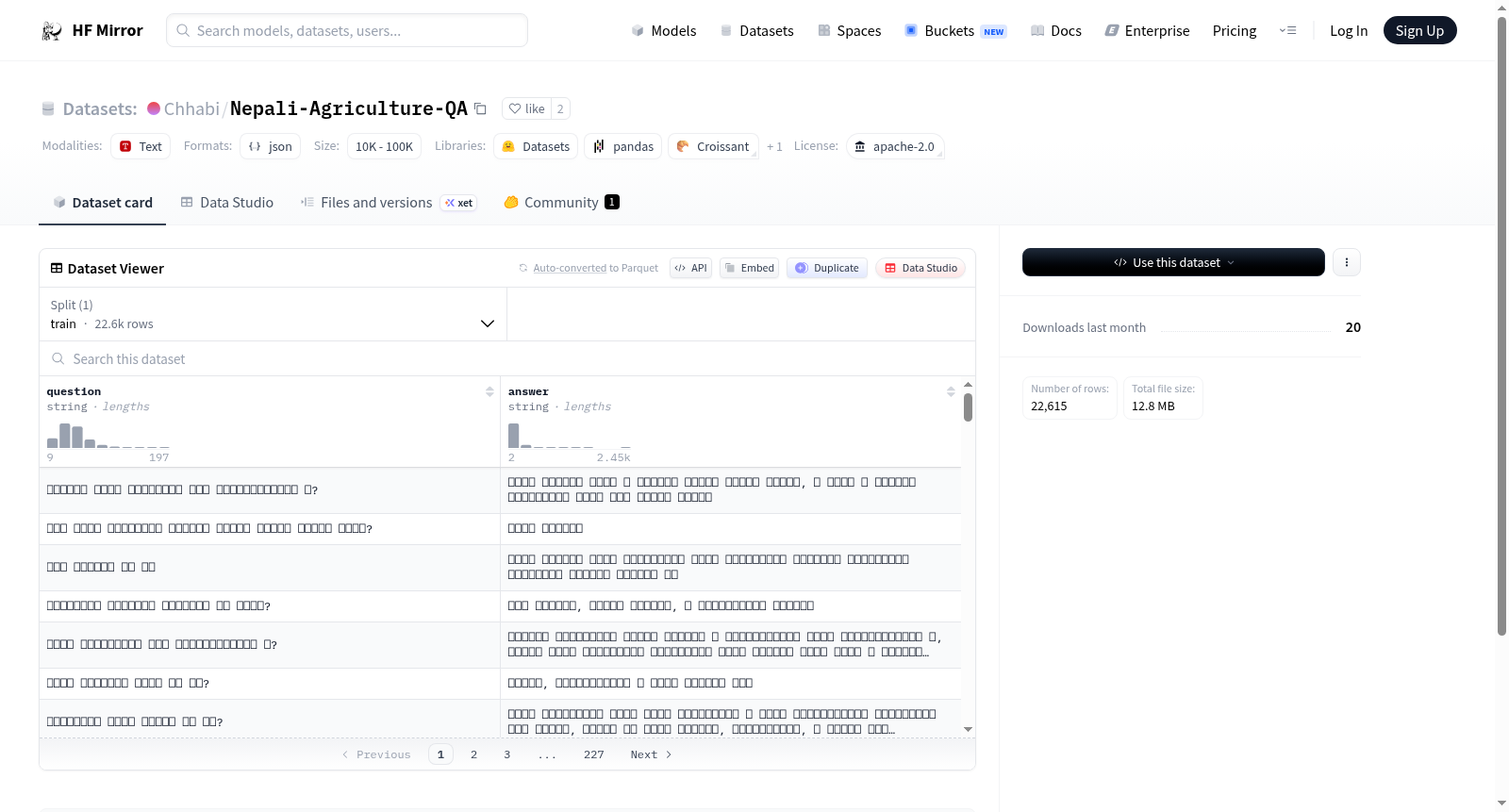Screen dimensions: 1509x812
Task: Open the Use this dataset dropdown
Action: click(1173, 262)
